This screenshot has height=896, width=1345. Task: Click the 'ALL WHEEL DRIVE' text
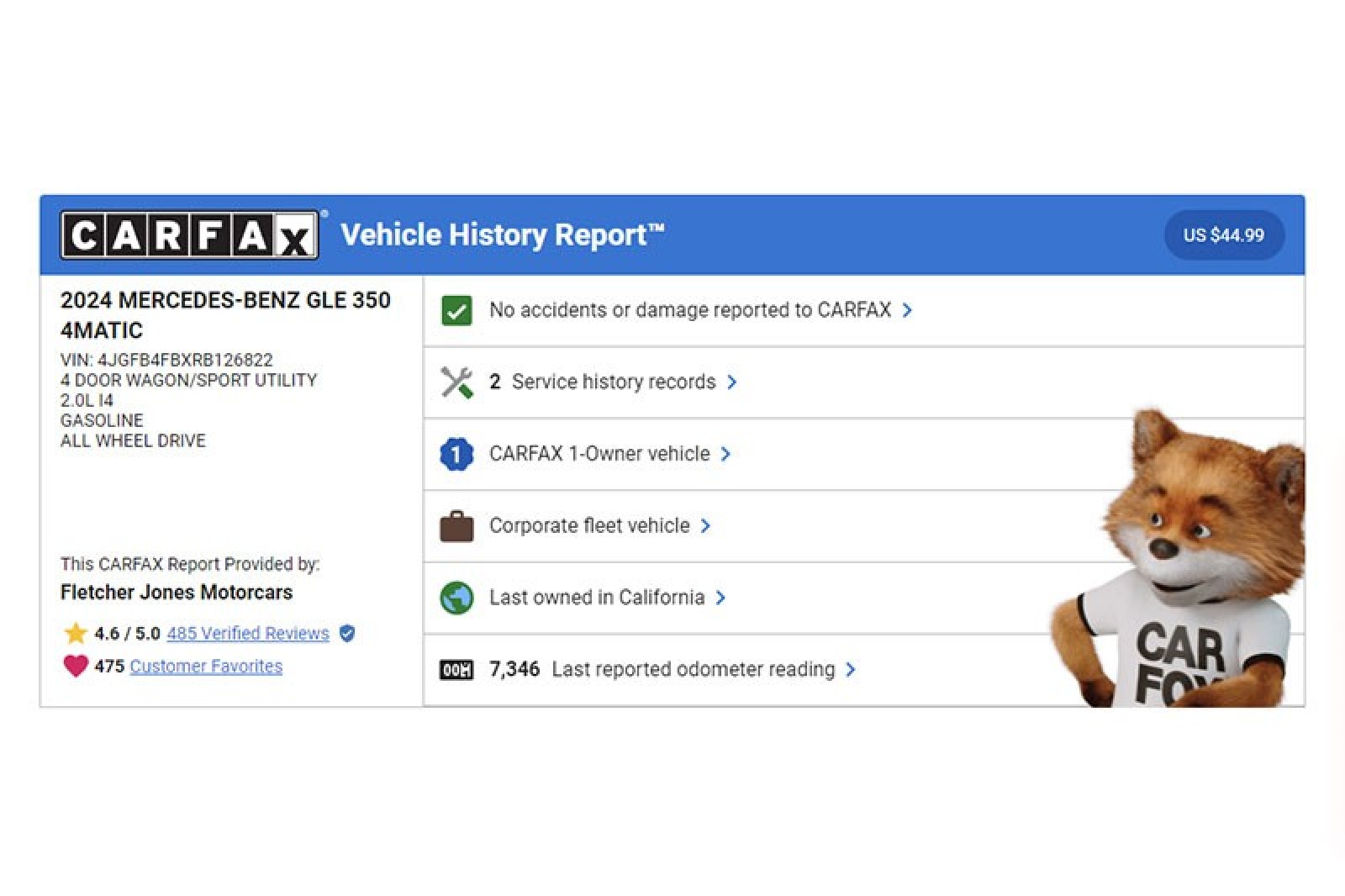point(133,440)
